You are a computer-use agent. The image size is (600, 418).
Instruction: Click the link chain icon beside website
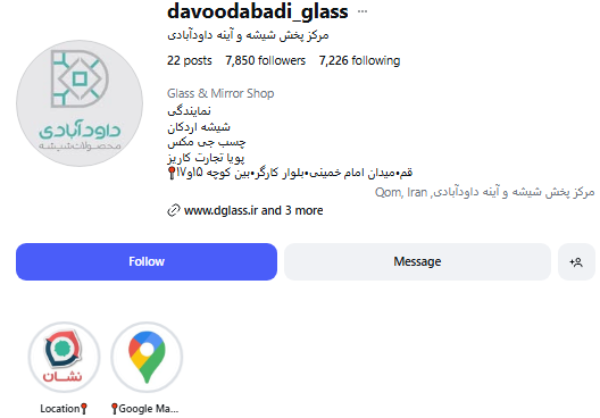173,211
